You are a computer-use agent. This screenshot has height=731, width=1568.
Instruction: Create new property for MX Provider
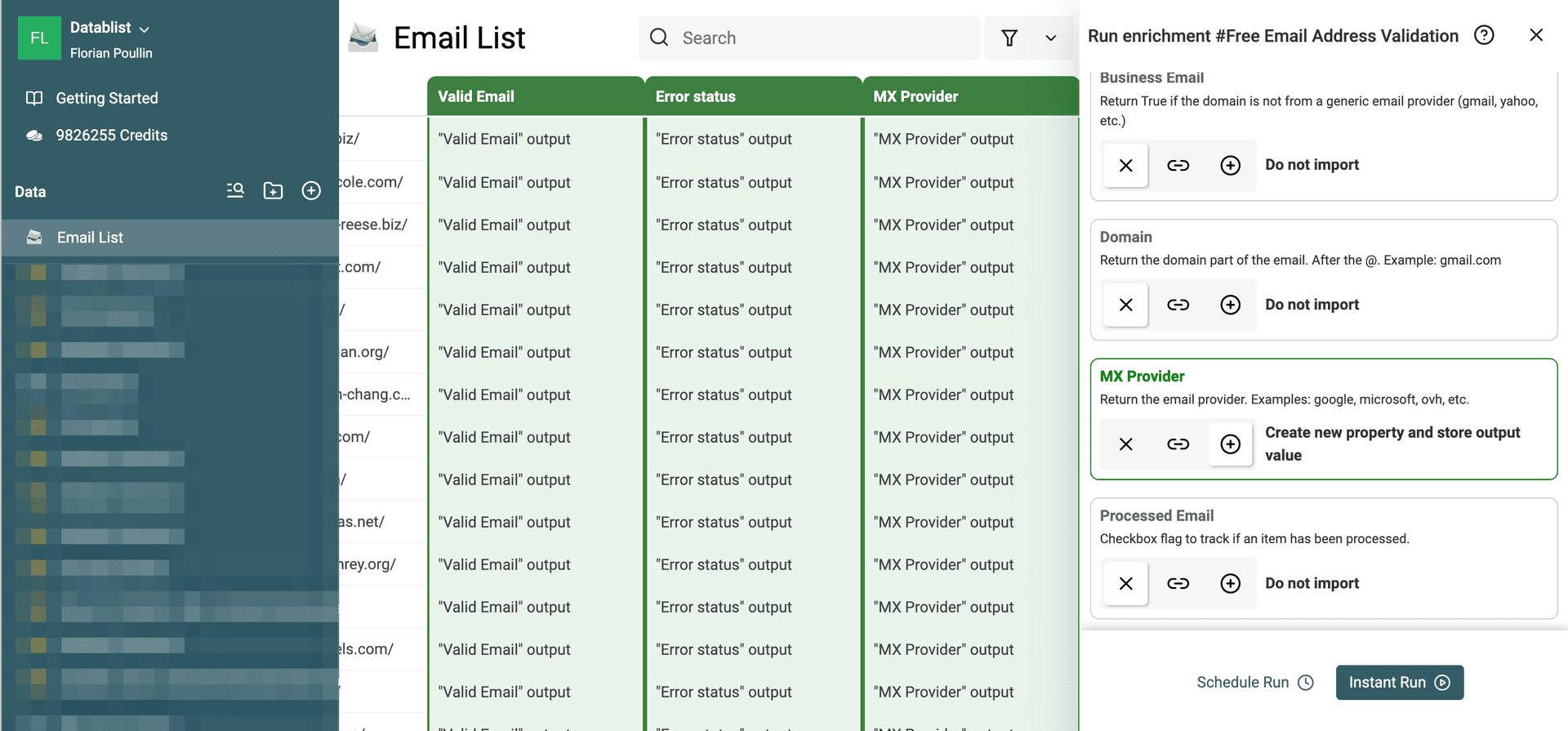pos(1230,444)
